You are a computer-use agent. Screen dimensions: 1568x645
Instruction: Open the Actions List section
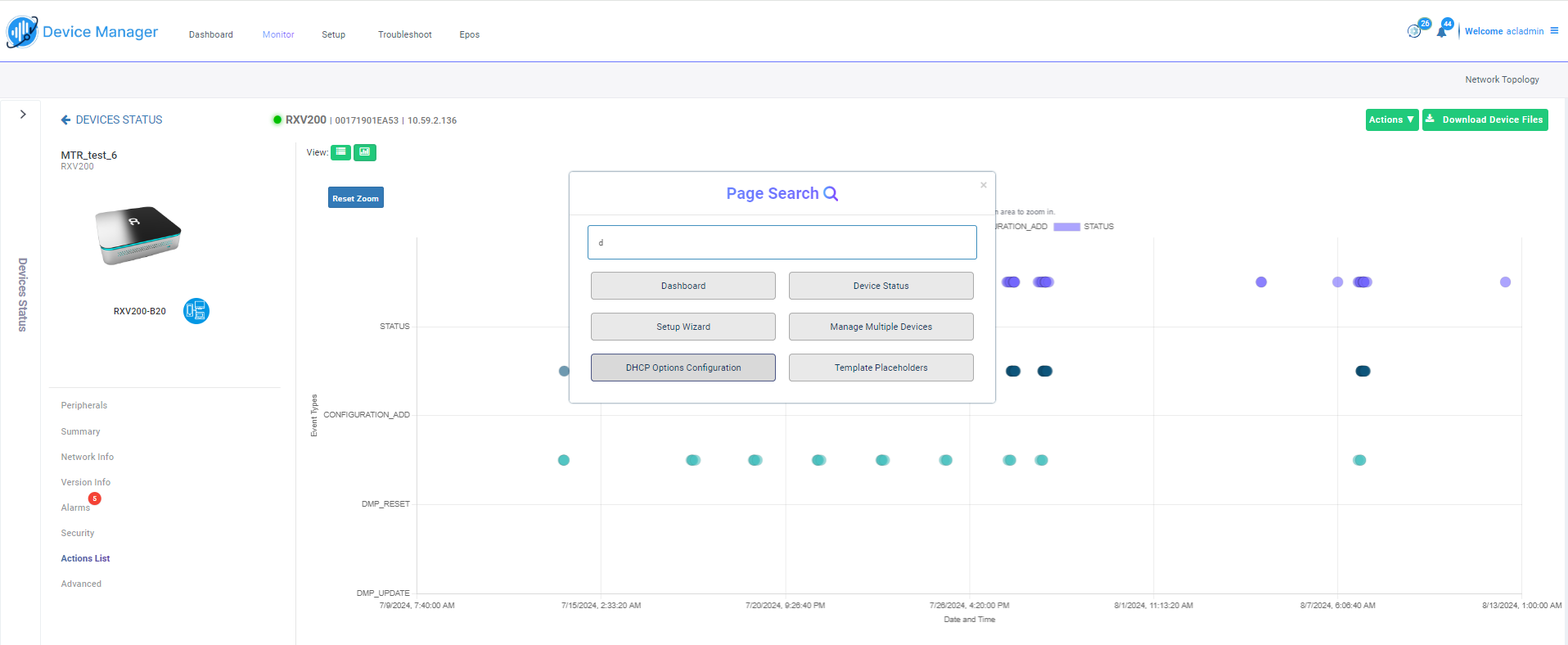click(85, 558)
